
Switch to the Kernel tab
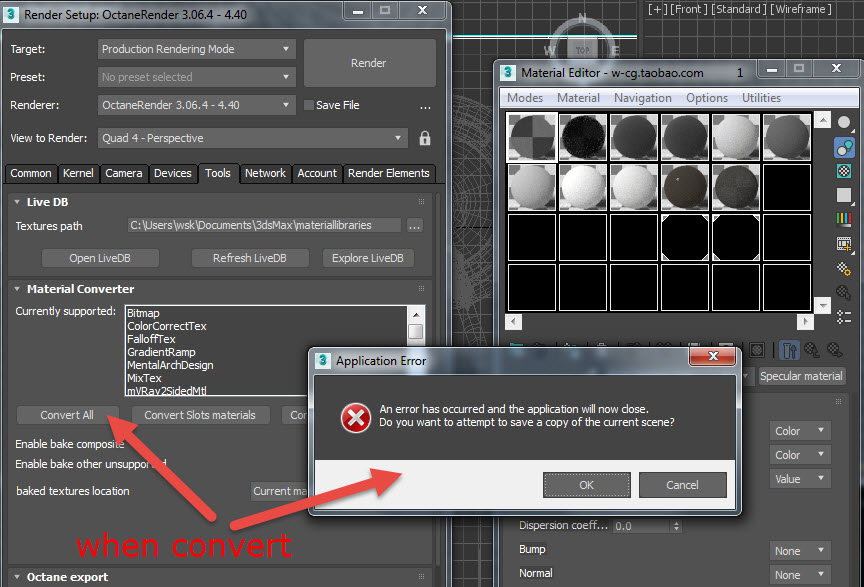[x=78, y=173]
